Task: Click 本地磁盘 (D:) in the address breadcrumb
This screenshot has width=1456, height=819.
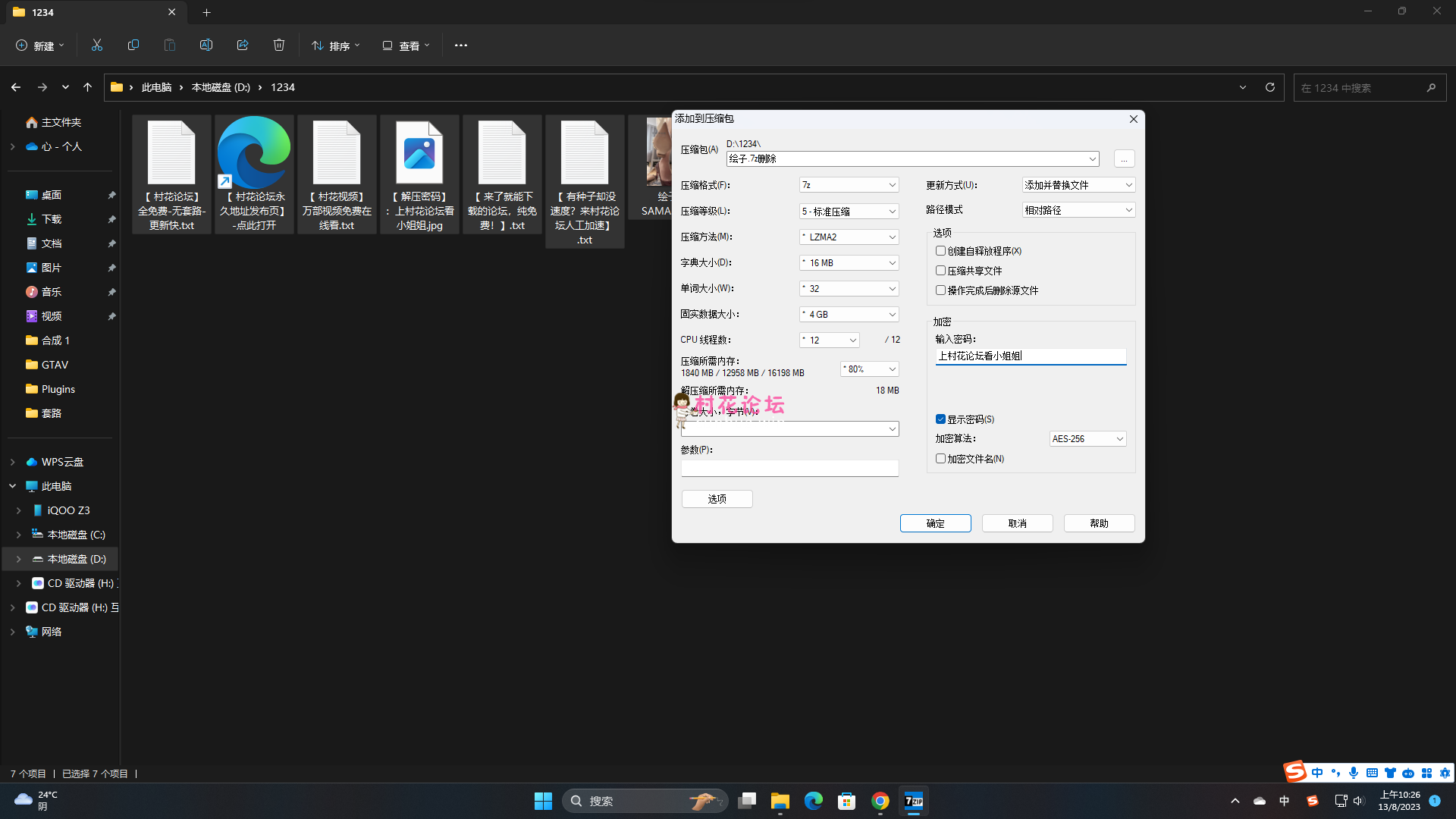Action: (x=221, y=87)
